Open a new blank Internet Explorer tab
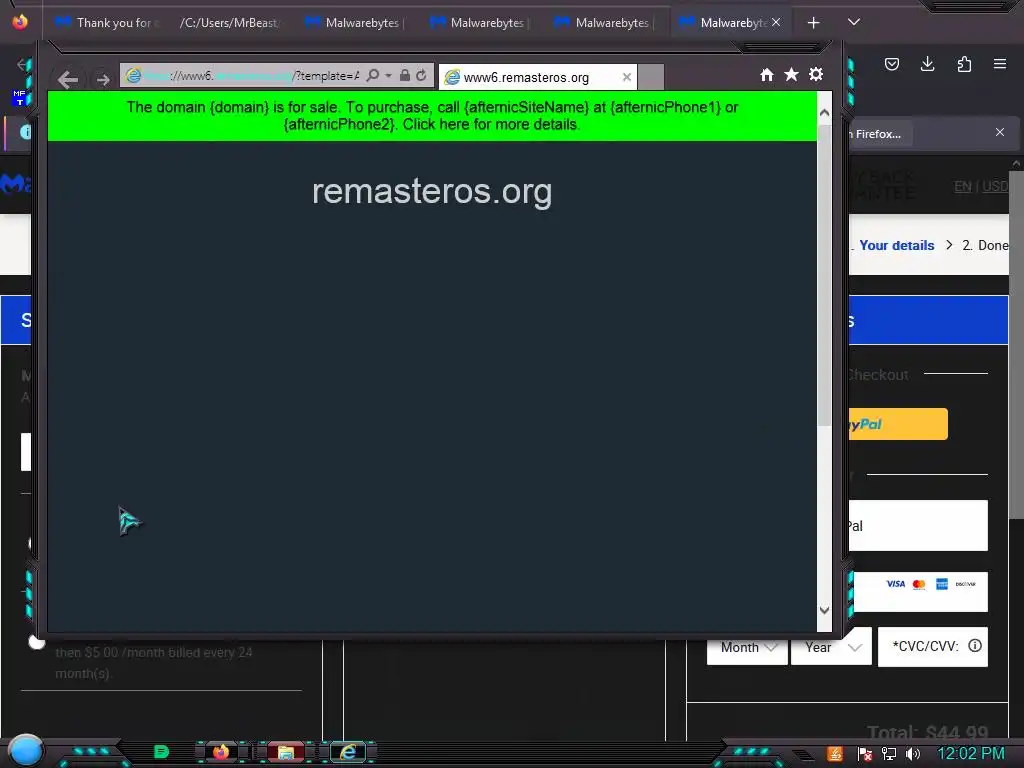Screen dimensions: 1024x768 650,77
